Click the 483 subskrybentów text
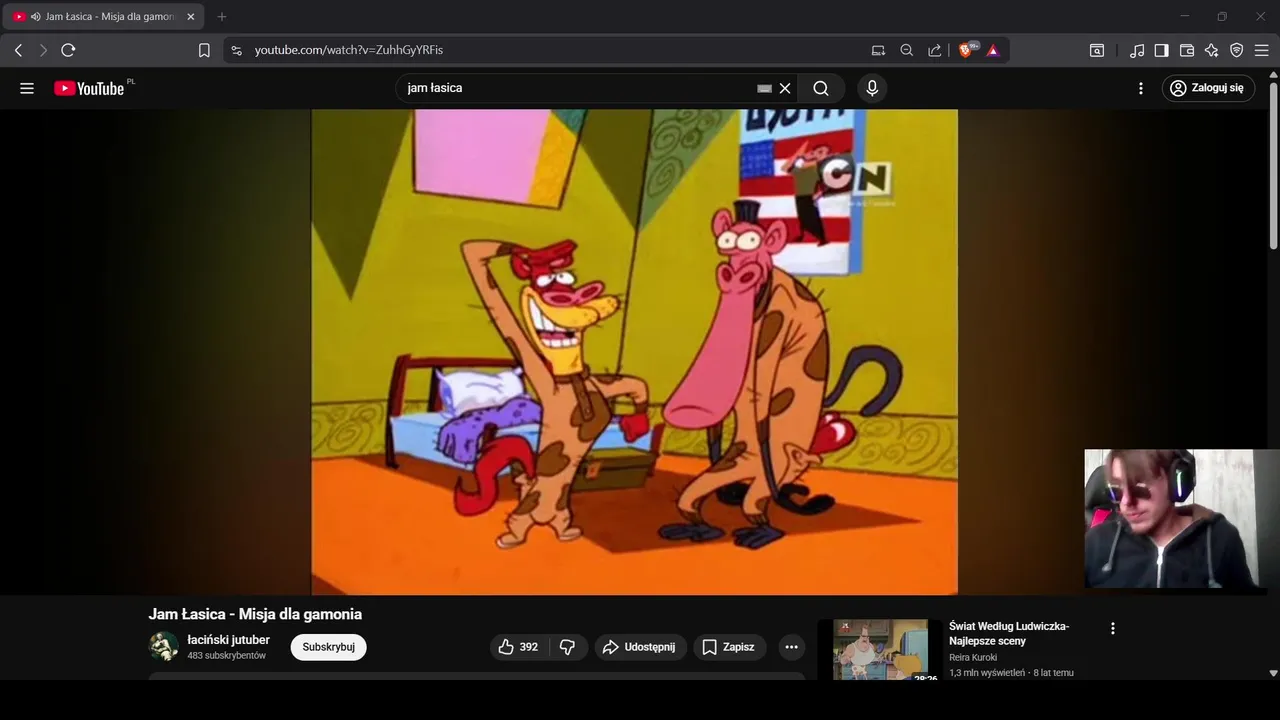 click(x=226, y=656)
